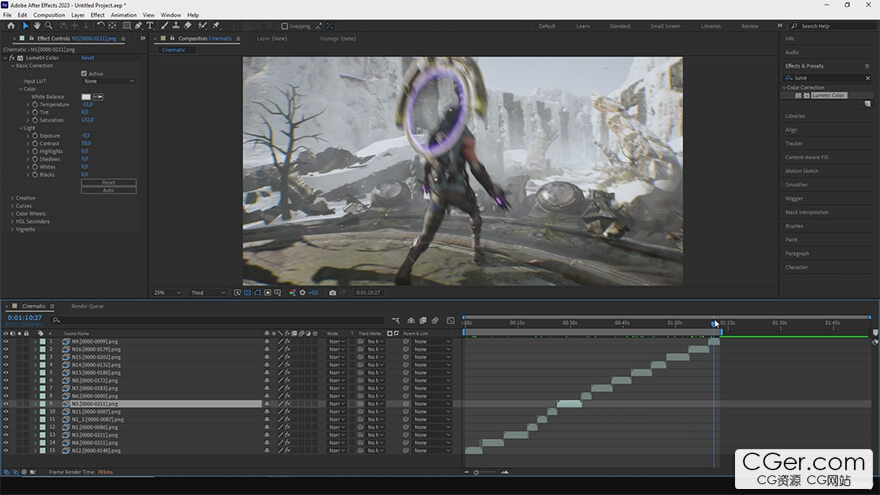This screenshot has height=495, width=880.
Task: Select the Clone Stamp tool
Action: click(x=176, y=26)
